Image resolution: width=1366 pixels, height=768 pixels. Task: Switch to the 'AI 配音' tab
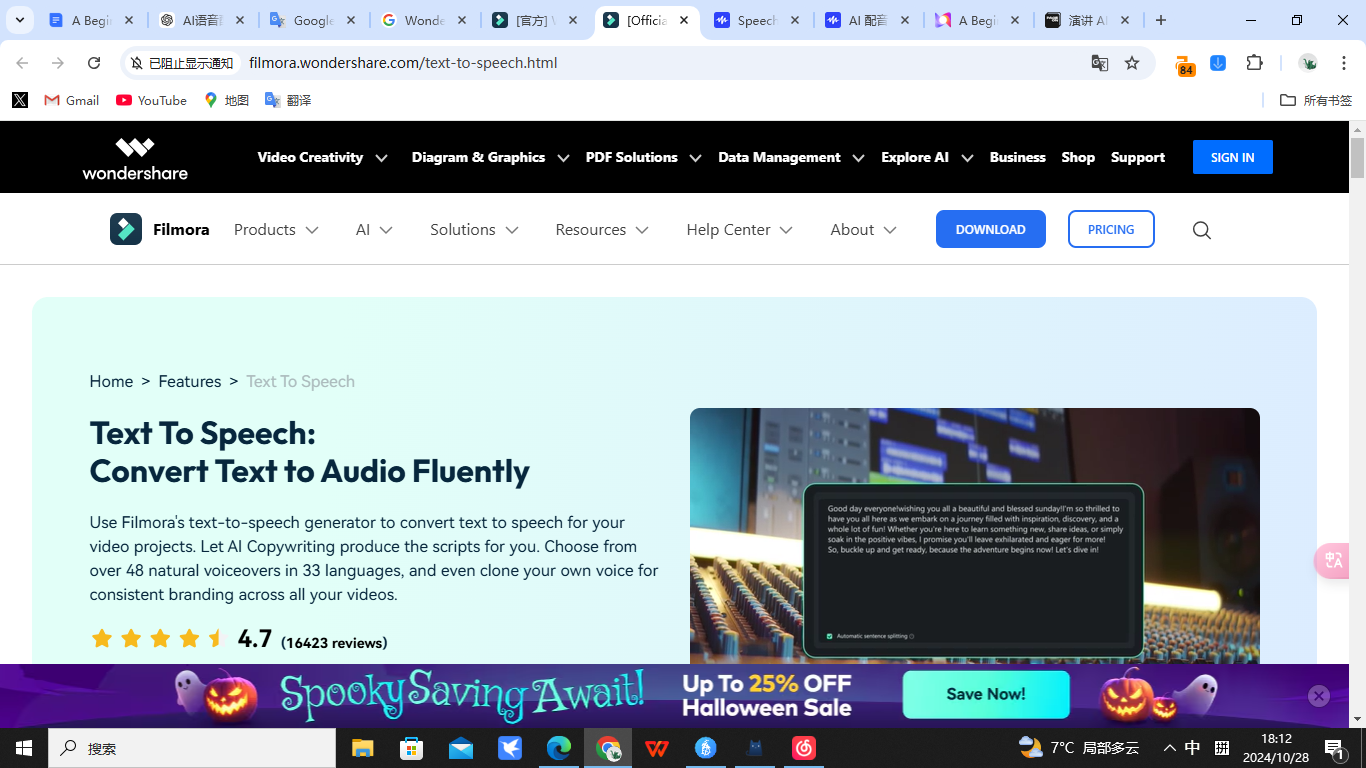(868, 21)
